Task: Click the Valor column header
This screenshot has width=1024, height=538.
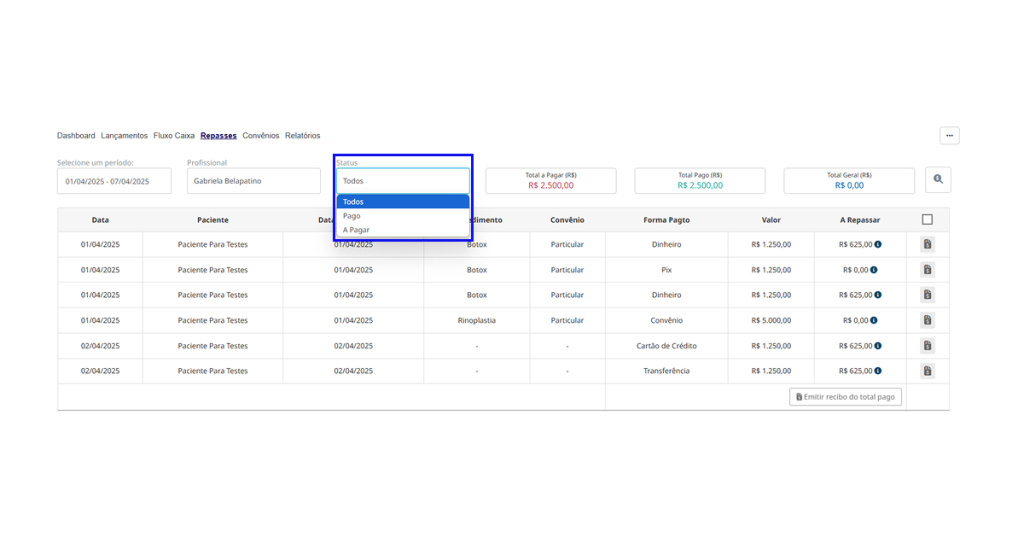Action: [771, 220]
